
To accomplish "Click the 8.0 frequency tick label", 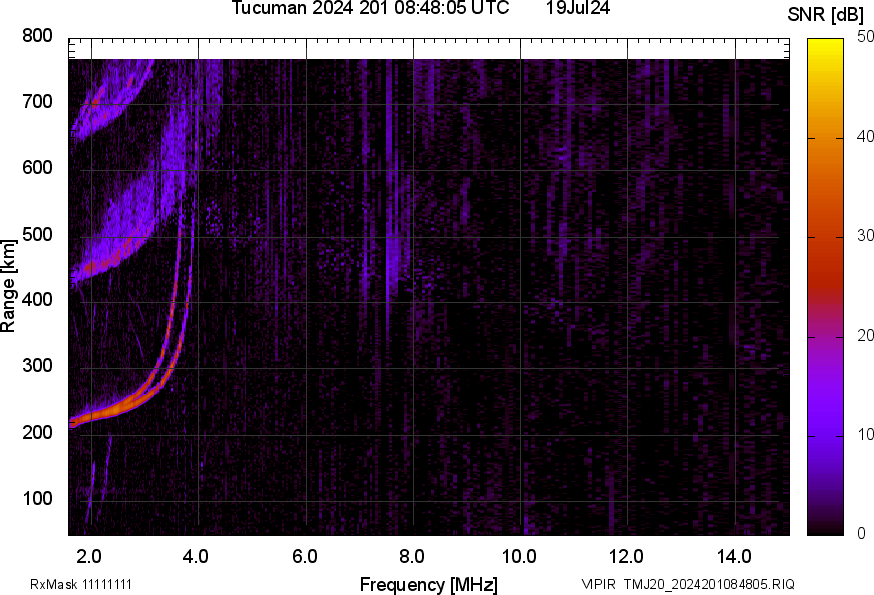I will pyautogui.click(x=411, y=556).
